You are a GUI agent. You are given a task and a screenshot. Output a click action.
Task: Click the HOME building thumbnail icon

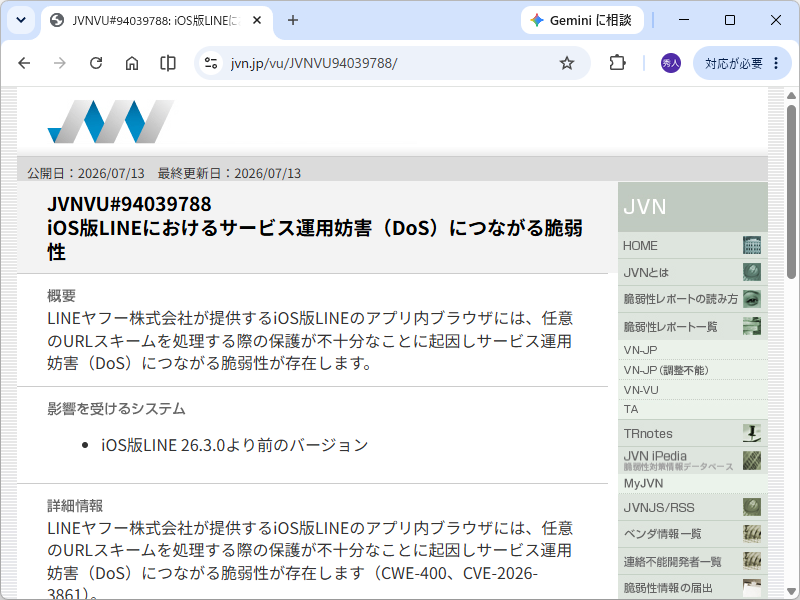click(x=752, y=246)
